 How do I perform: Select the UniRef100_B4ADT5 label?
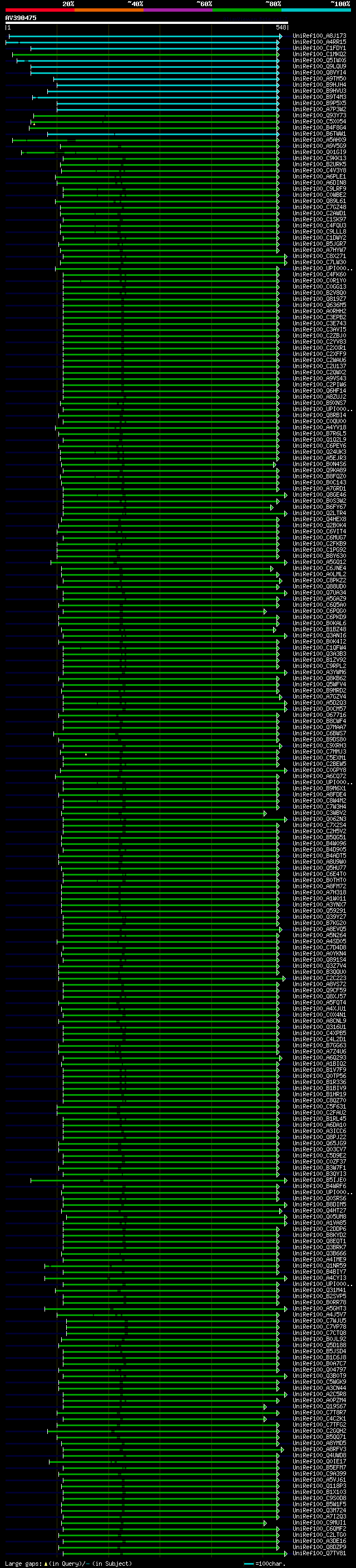(x=319, y=856)
